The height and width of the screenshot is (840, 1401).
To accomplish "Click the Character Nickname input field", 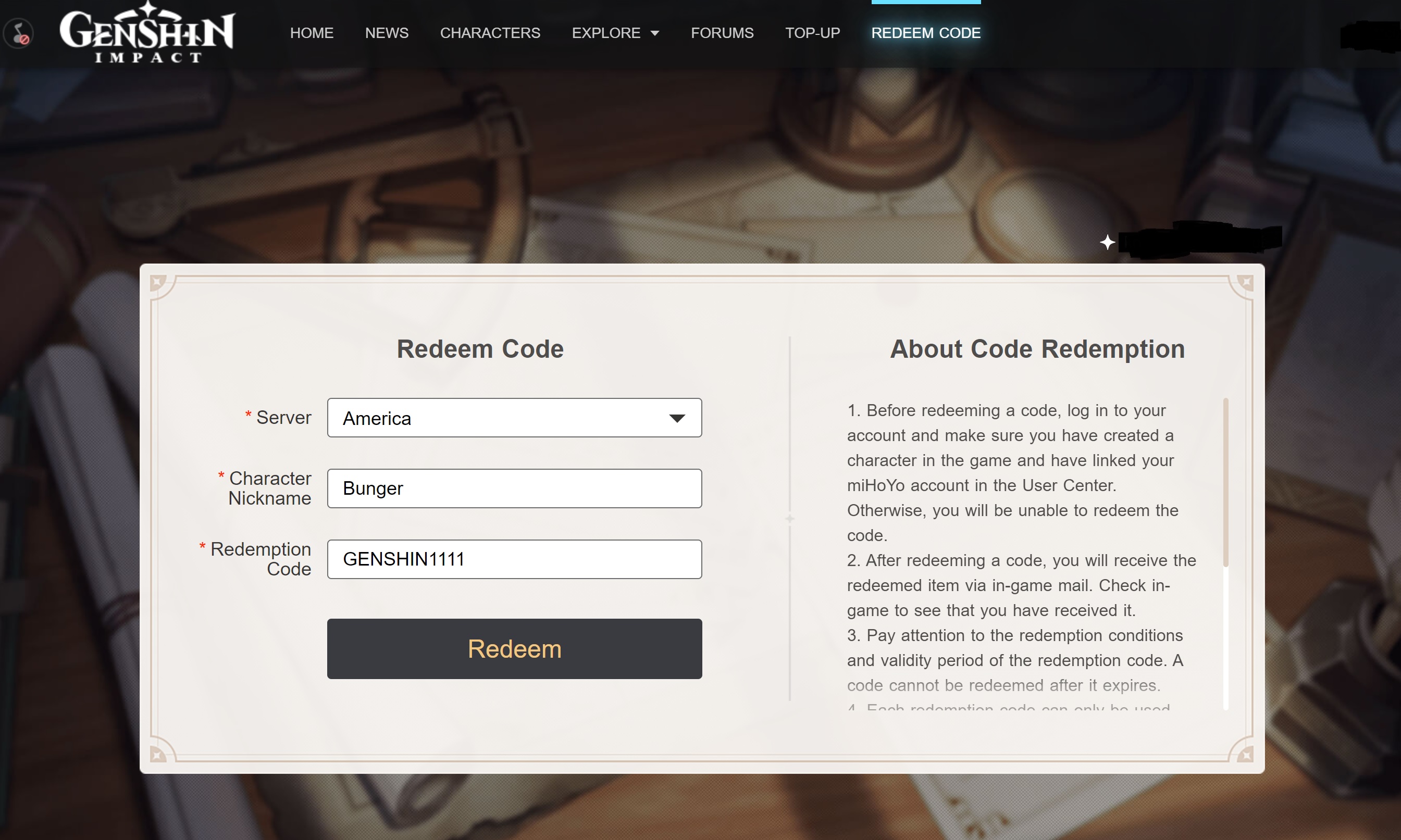I will tap(514, 488).
